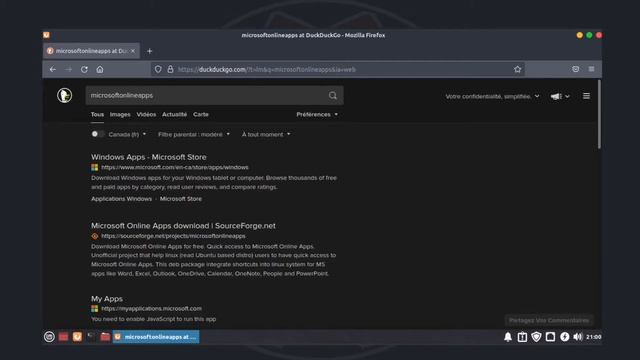Click the shield icon in system tray

536,337
